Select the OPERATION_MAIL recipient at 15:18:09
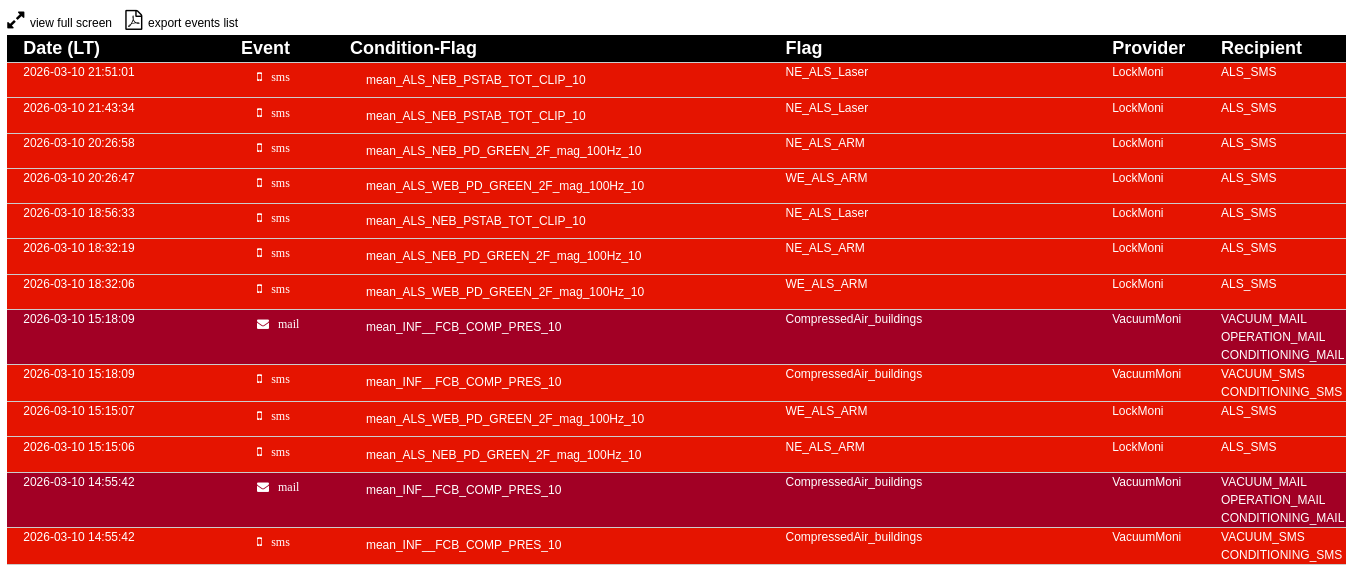 pos(1272,337)
